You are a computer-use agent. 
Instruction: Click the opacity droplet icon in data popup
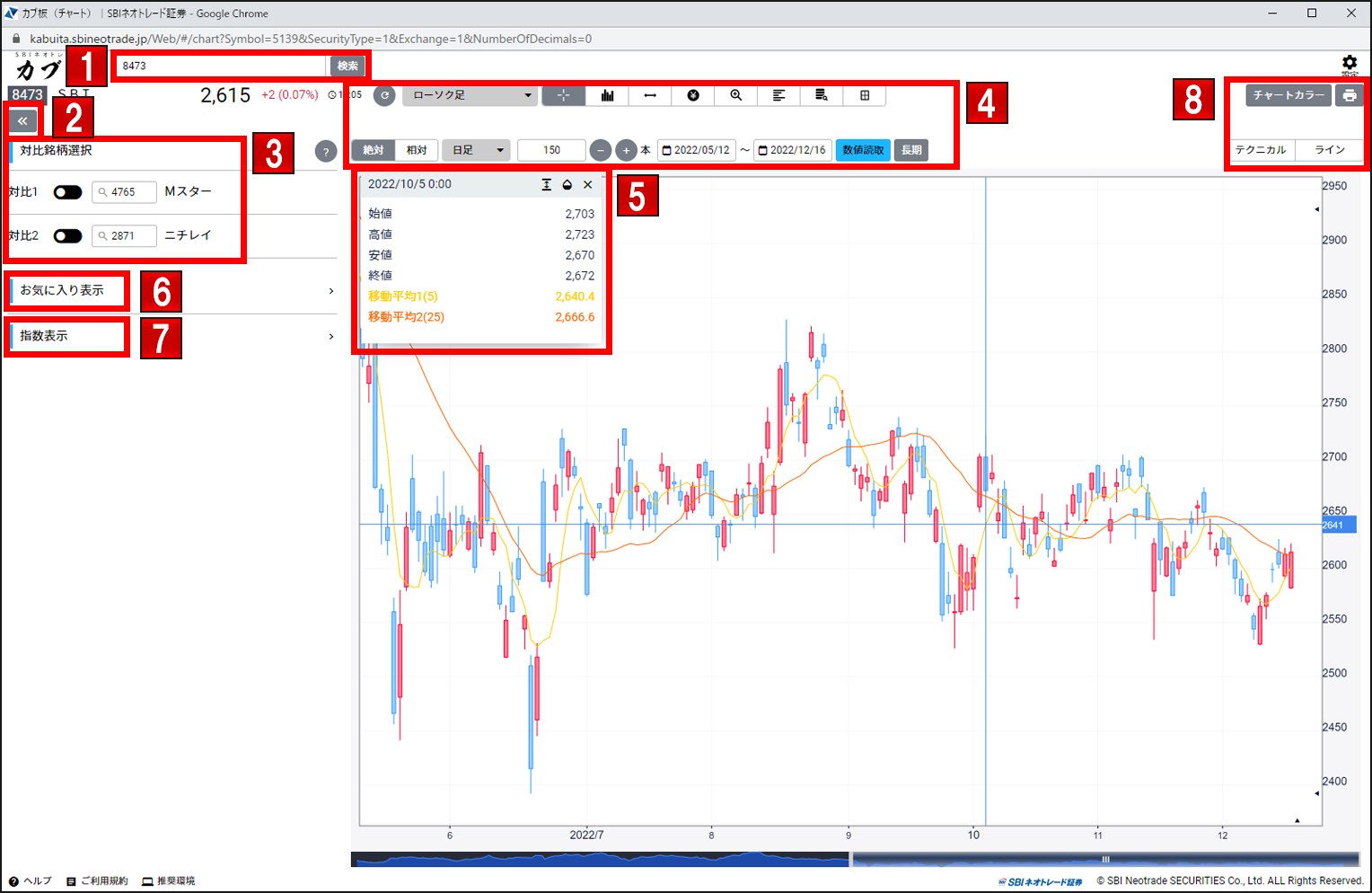tap(567, 184)
